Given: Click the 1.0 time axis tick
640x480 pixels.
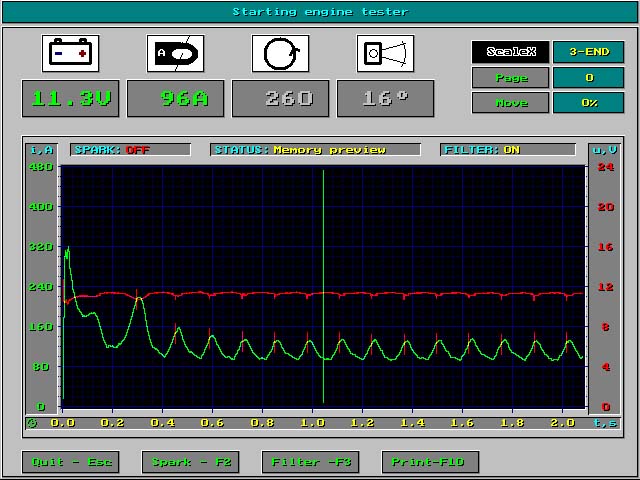Looking at the screenshot, I should tap(312, 423).
